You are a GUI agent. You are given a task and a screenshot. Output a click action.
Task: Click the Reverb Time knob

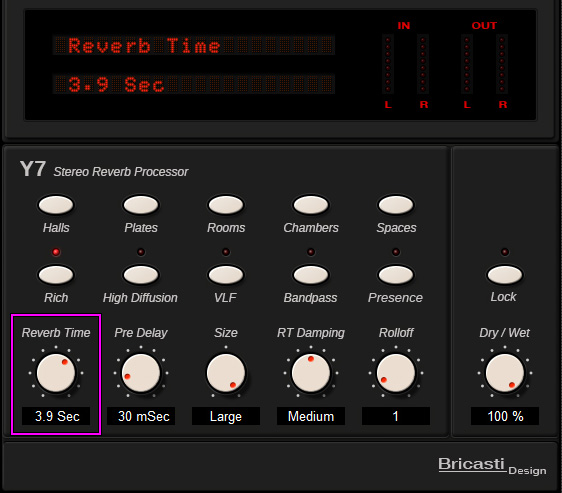click(x=56, y=373)
